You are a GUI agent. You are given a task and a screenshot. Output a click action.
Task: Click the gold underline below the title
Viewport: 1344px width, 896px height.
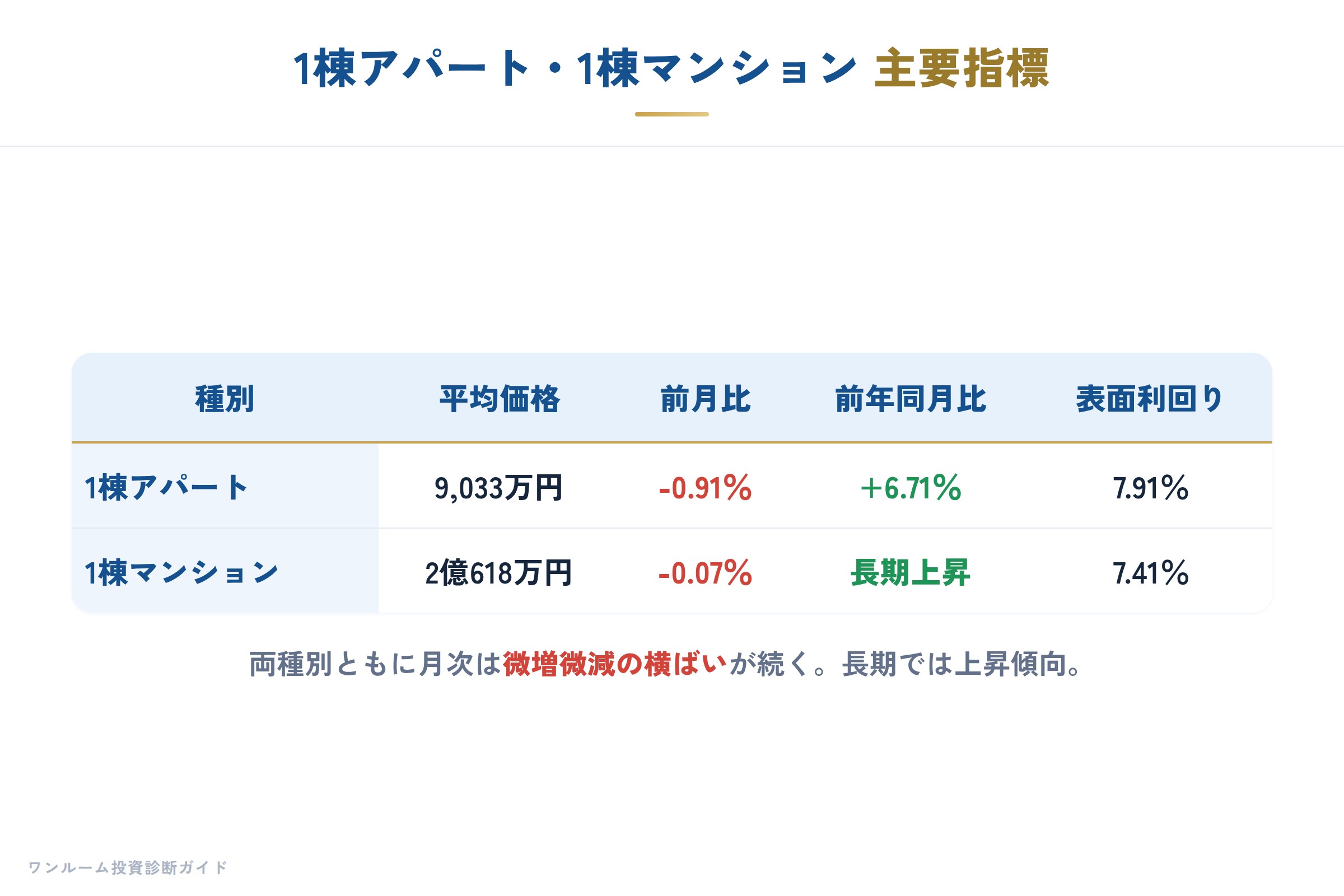(672, 114)
